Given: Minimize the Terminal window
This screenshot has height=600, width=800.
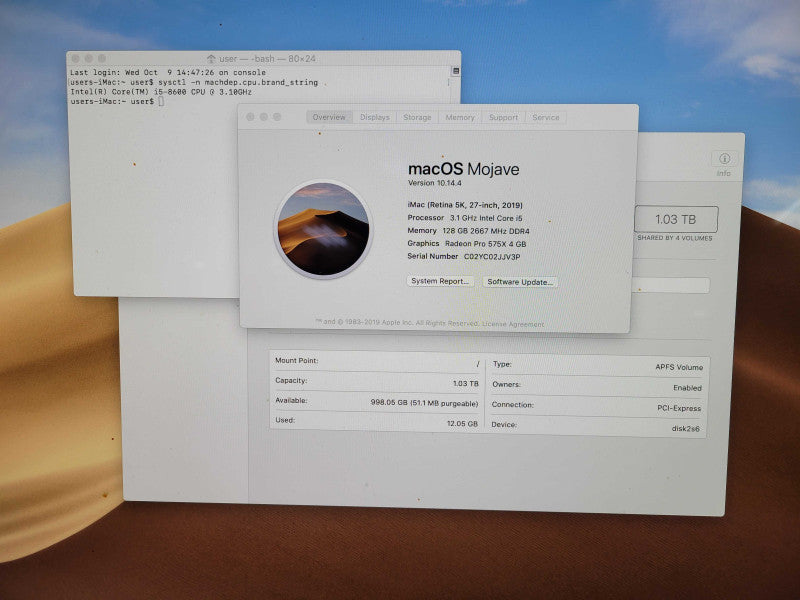Looking at the screenshot, I should coord(89,59).
